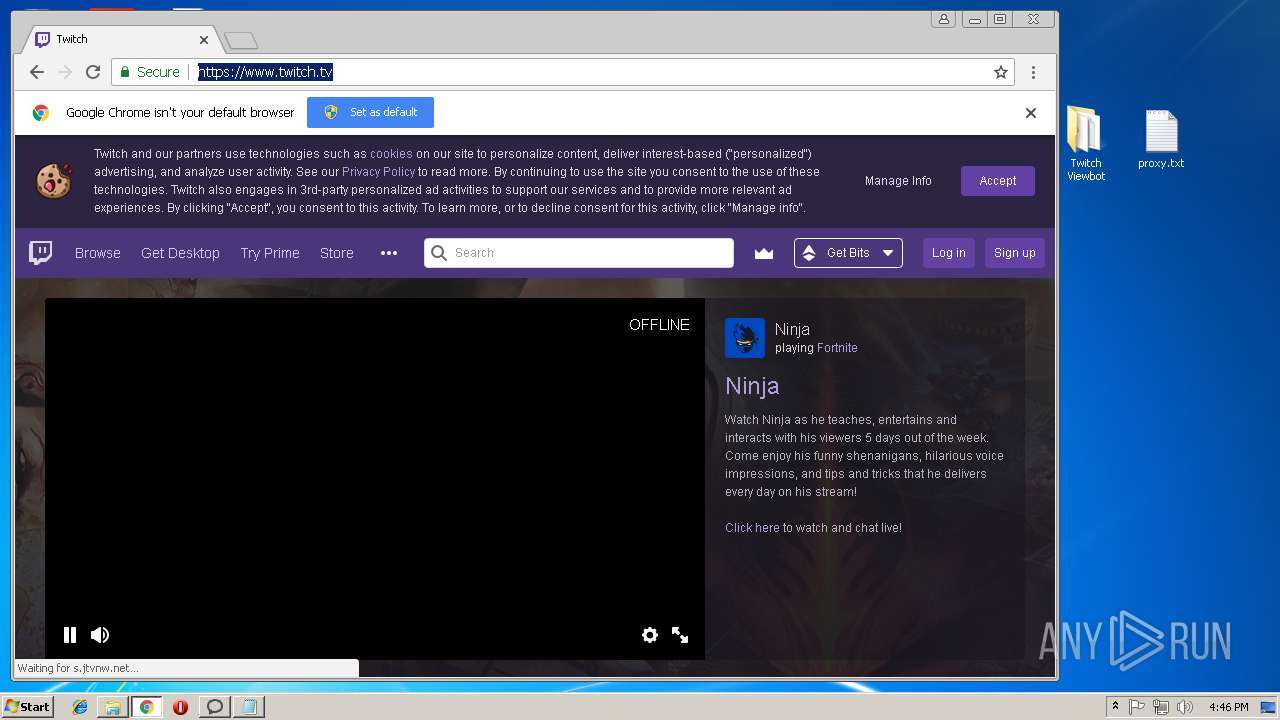
Task: Open video player settings gear
Action: pos(650,635)
